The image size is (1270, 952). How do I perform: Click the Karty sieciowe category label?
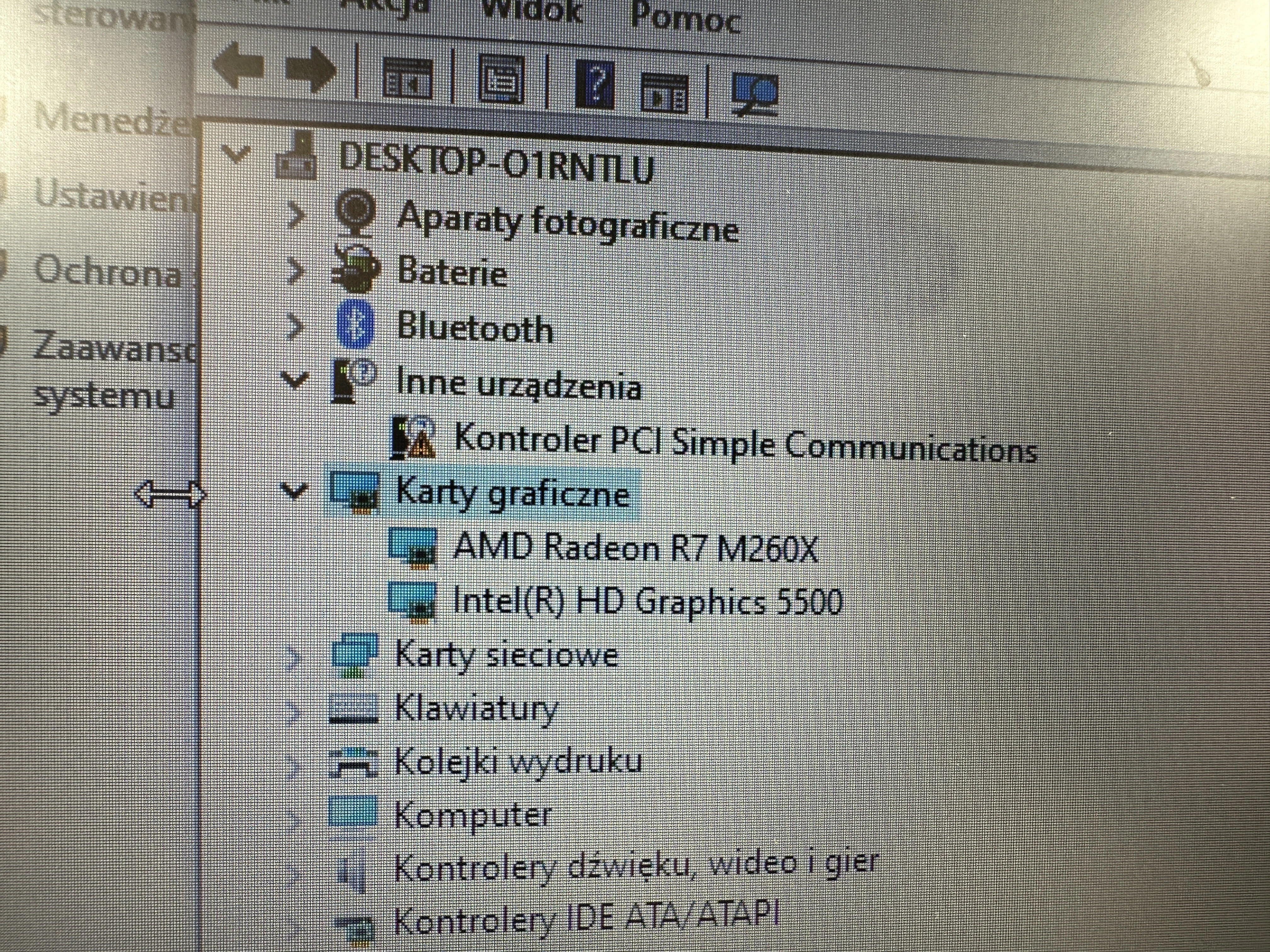coord(506,655)
